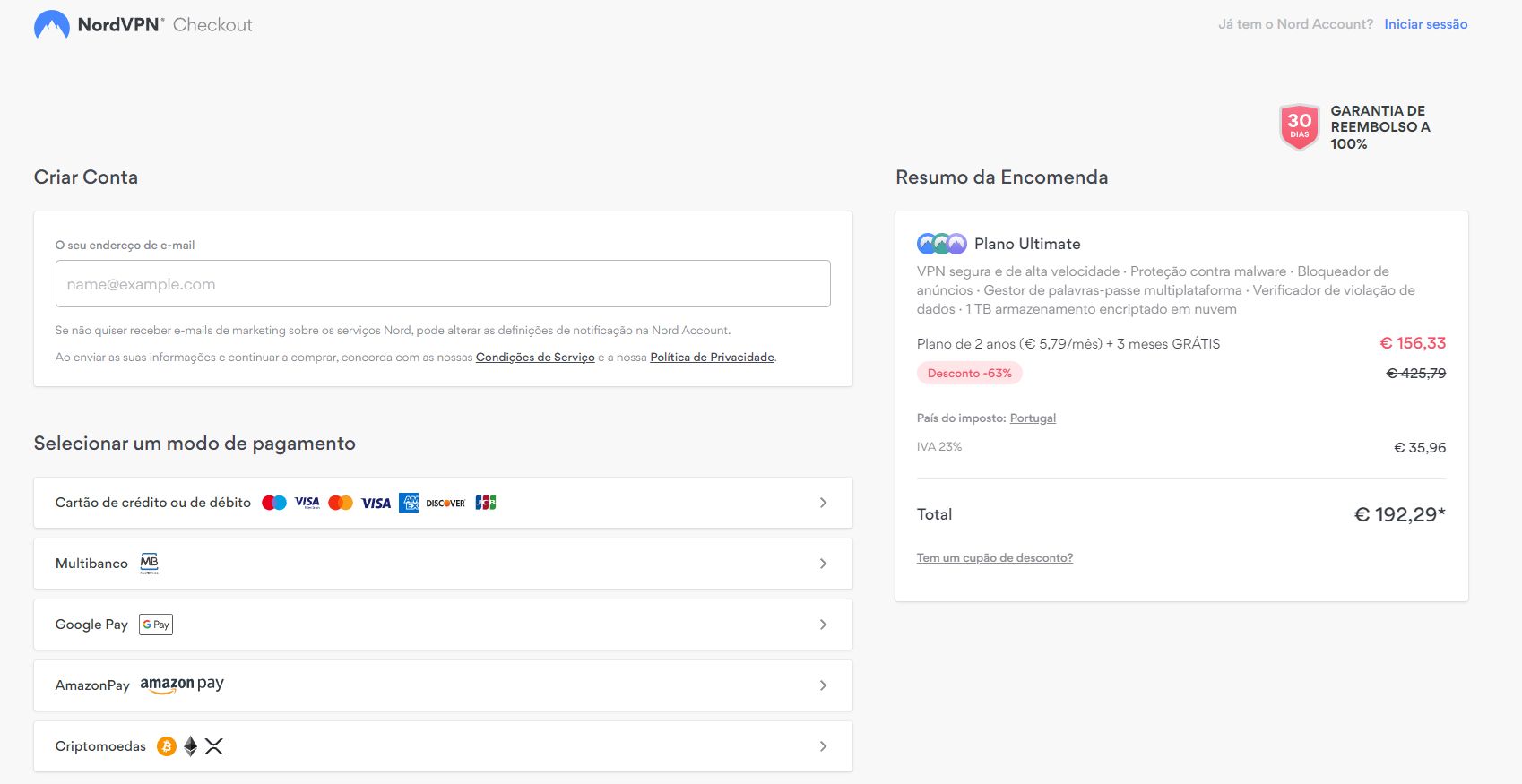Click the Checkout header text
Viewport: 1522px width, 784px height.
coord(212,25)
